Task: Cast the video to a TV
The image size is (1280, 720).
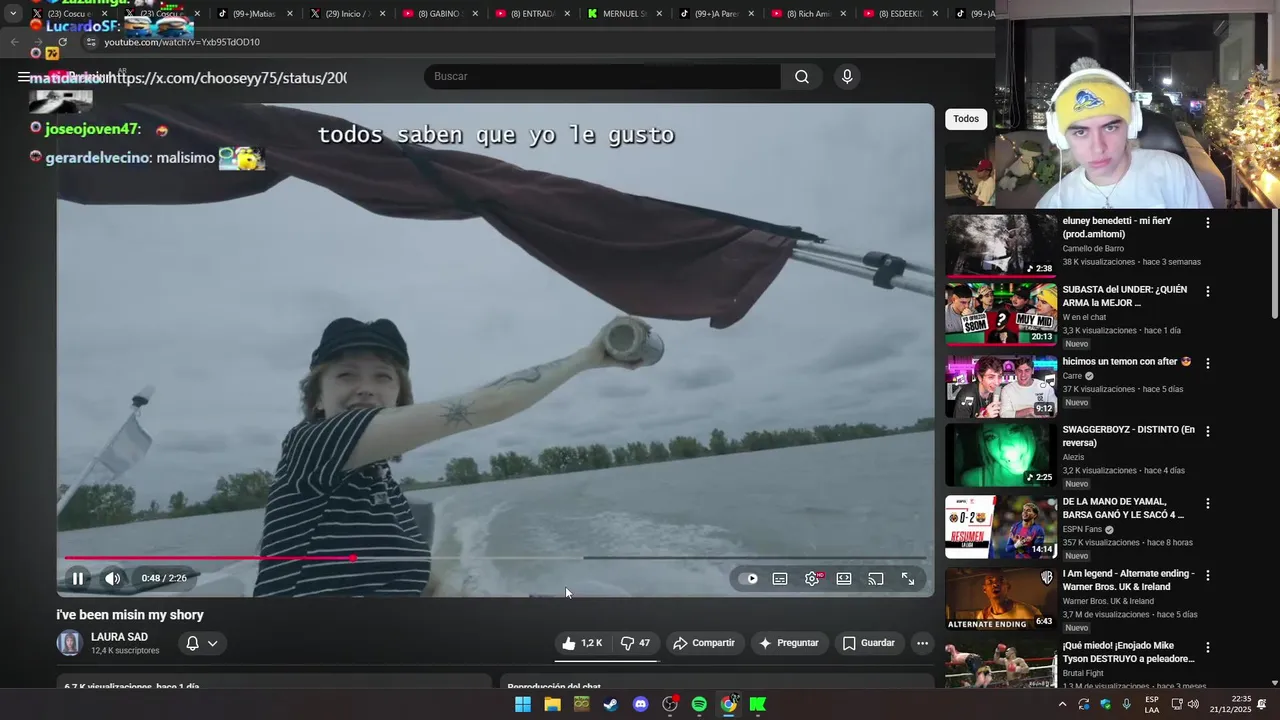Action: 876,578
